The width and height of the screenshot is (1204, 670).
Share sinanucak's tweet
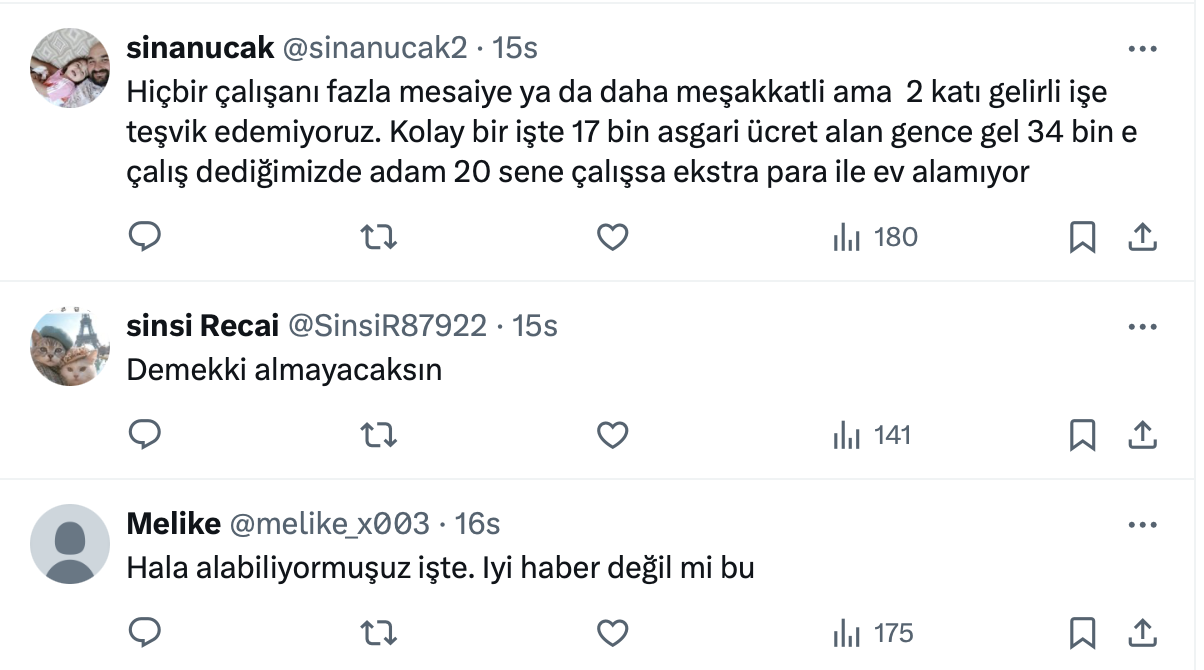pos(1143,237)
